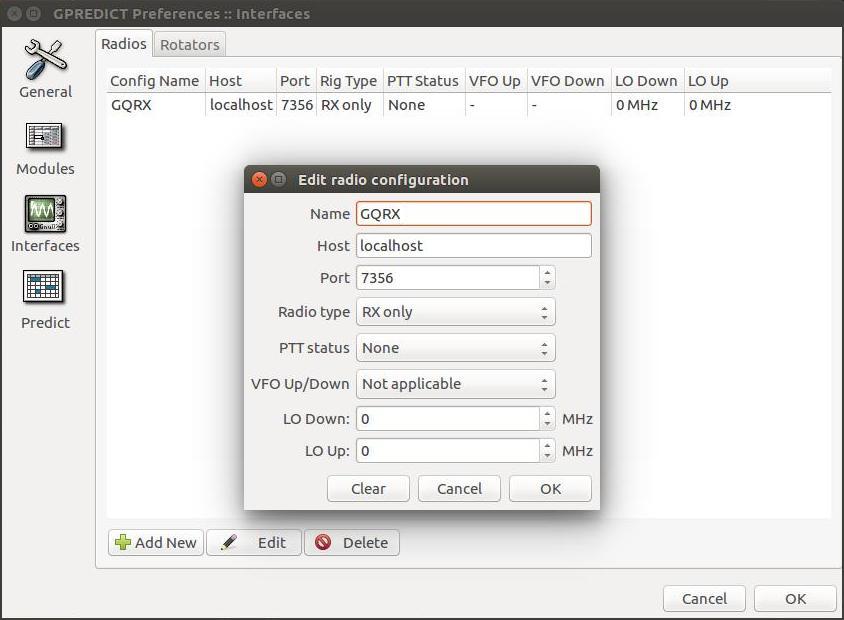Click the Delete button below list
Viewport: 844px width, 620px height.
[x=352, y=542]
